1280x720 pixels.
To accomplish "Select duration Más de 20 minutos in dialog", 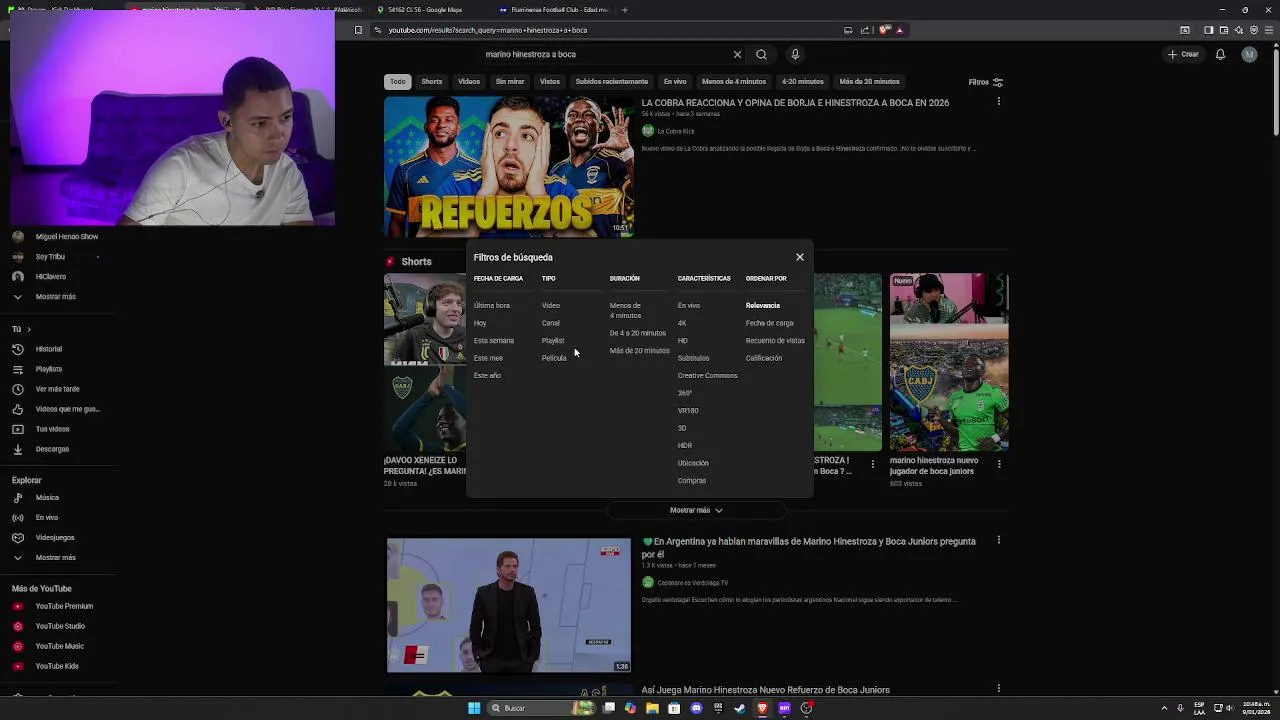I will click(640, 350).
